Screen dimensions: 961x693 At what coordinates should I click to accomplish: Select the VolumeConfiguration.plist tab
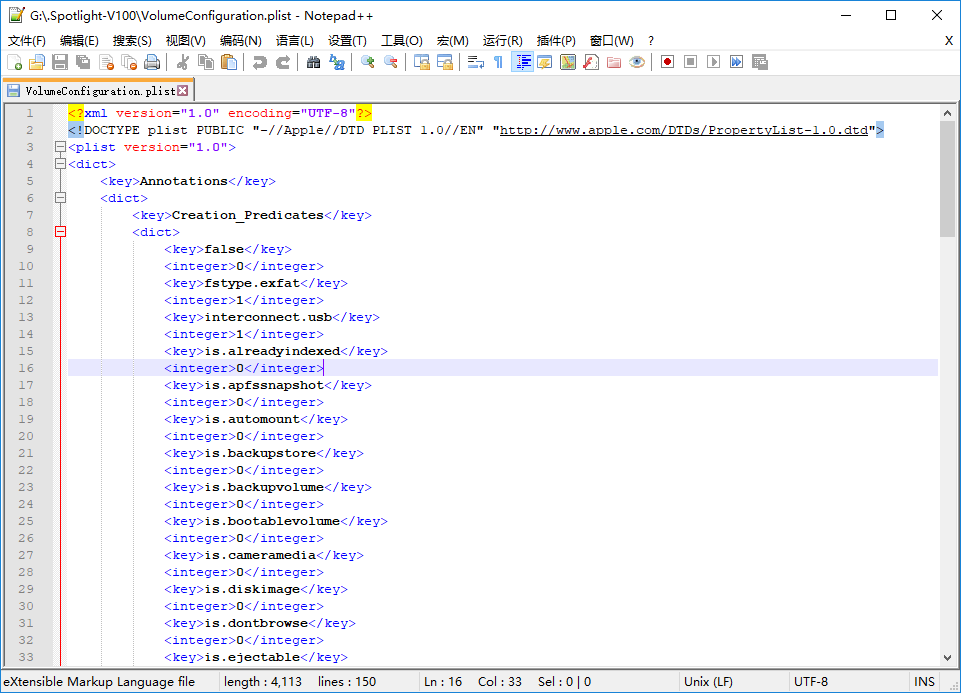coord(99,91)
